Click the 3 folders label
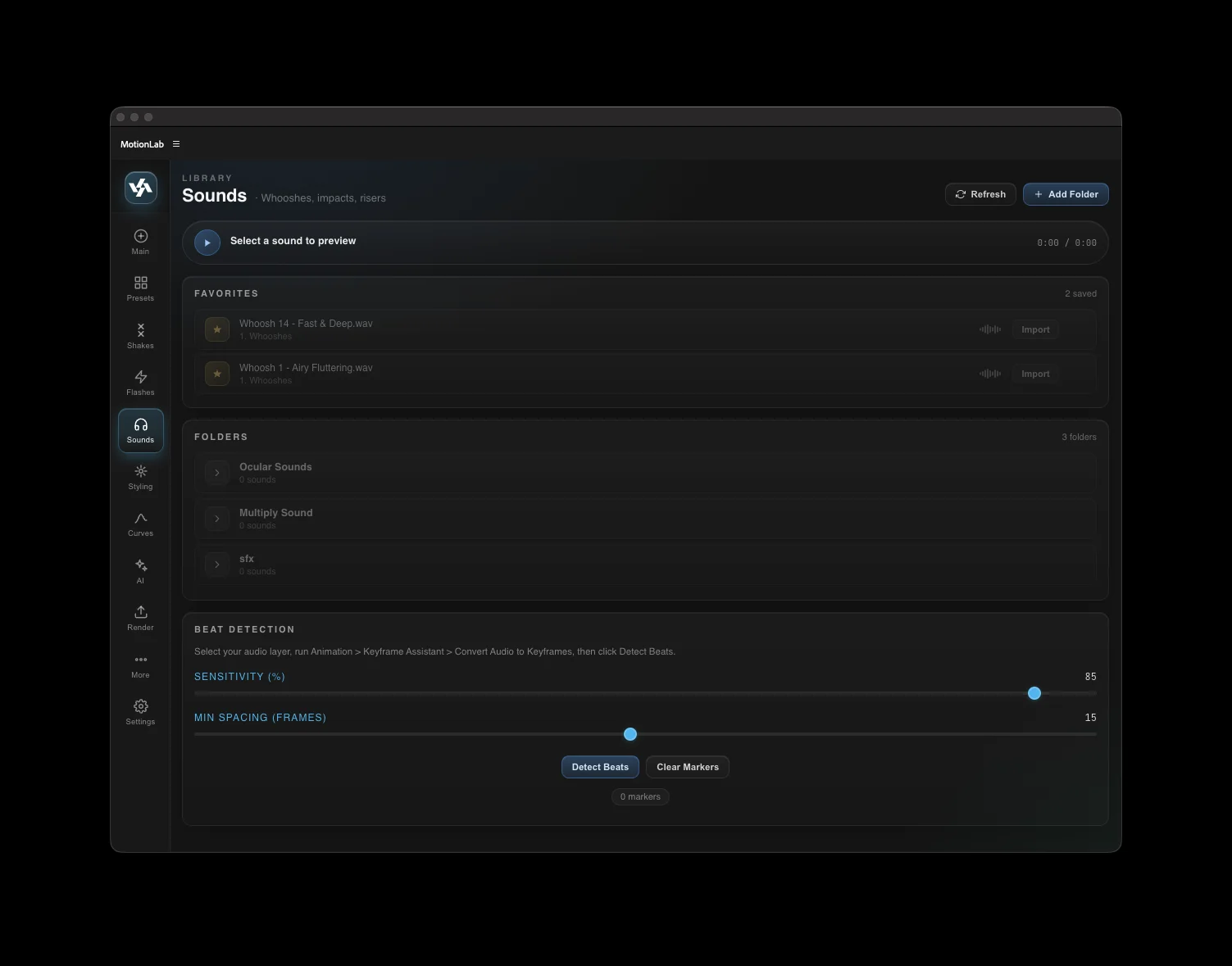Image resolution: width=1232 pixels, height=966 pixels. [1079, 437]
